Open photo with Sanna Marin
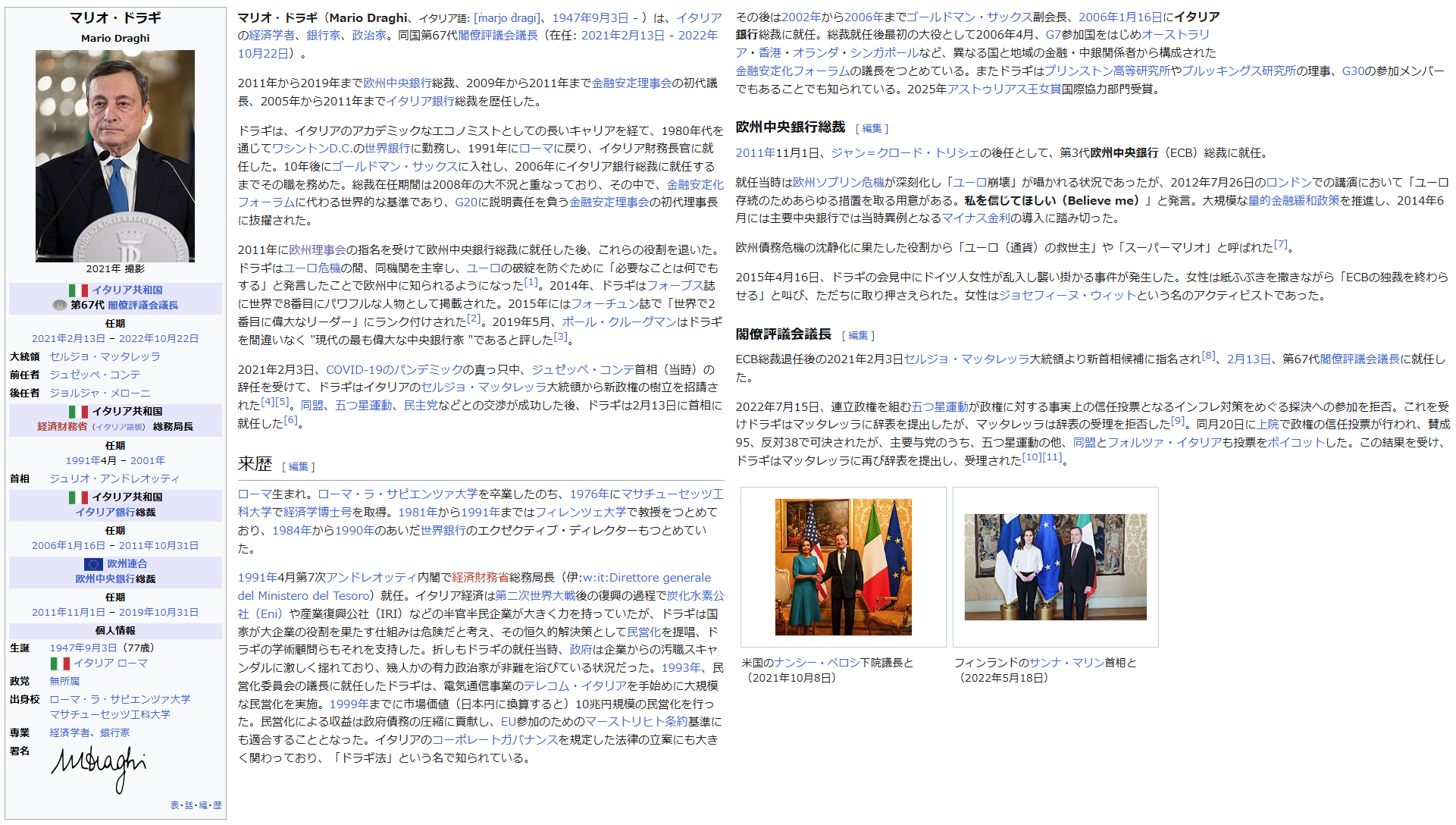This screenshot has height=825, width=1456. 1055,567
